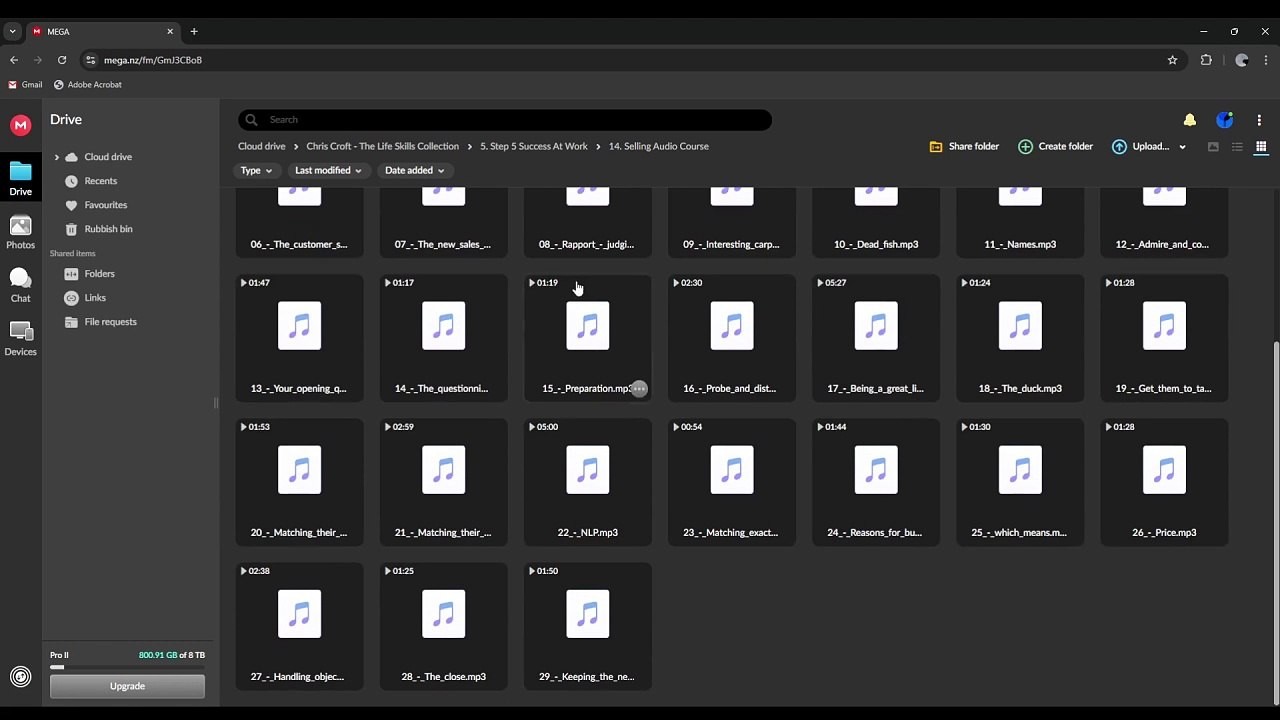The width and height of the screenshot is (1280, 720).
Task: Select 11_-_Names.mp3 file name
Action: [1020, 244]
